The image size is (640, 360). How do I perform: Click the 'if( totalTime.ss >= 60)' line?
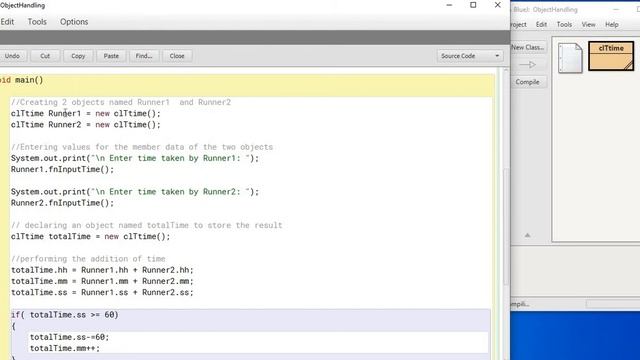pos(64,315)
